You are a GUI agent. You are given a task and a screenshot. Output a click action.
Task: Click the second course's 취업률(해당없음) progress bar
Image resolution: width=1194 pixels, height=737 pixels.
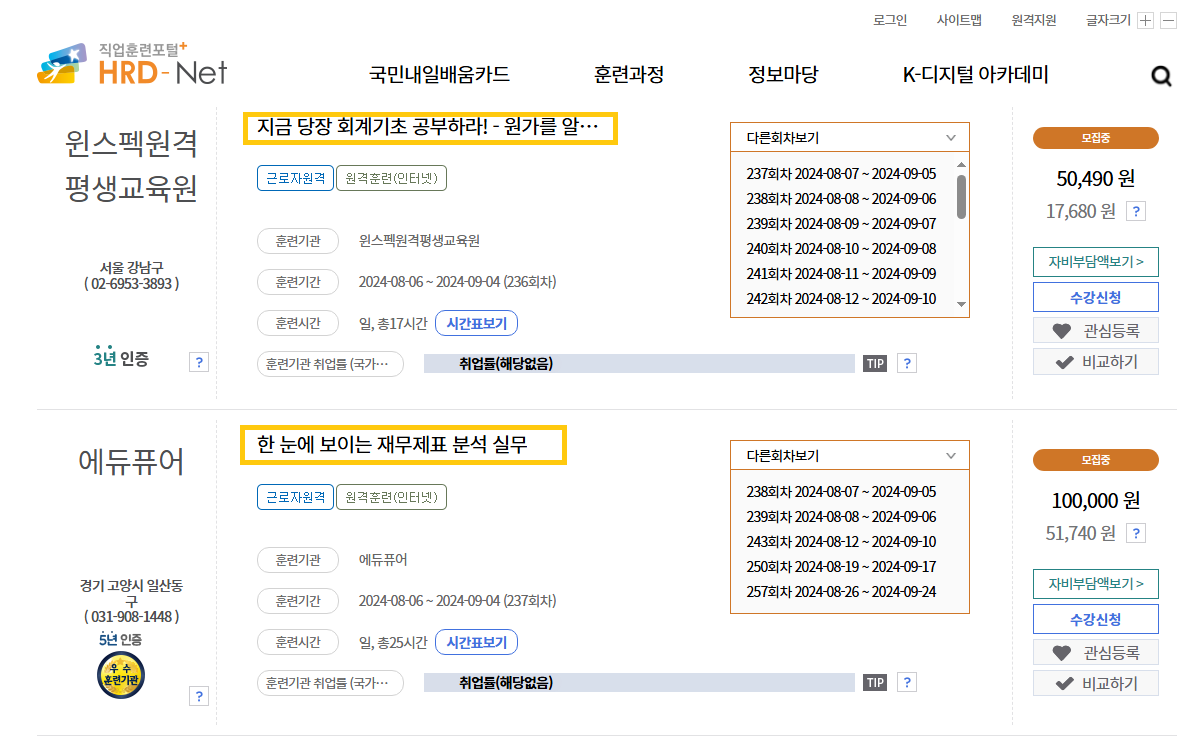click(x=639, y=683)
